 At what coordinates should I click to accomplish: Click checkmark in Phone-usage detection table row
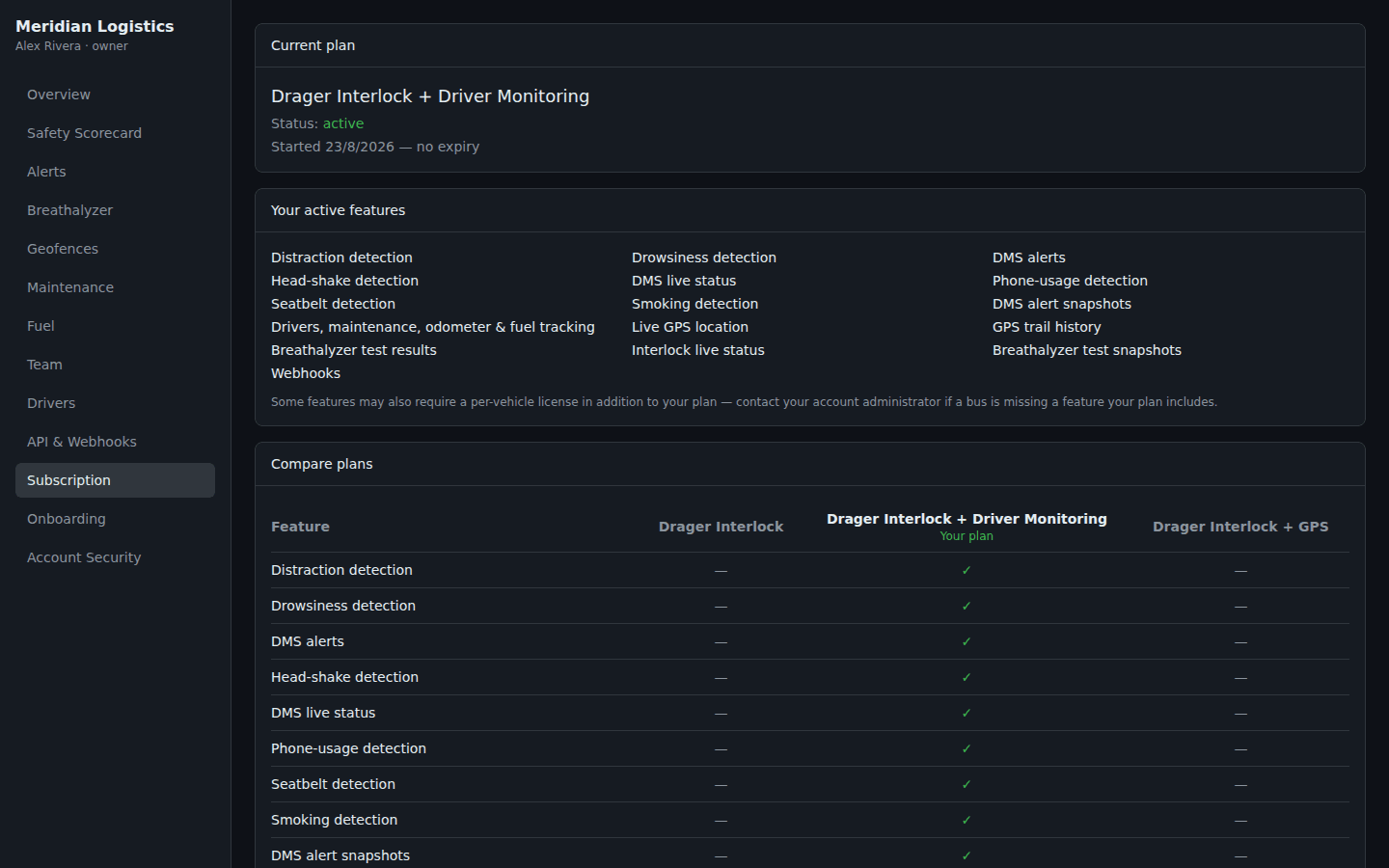[967, 748]
